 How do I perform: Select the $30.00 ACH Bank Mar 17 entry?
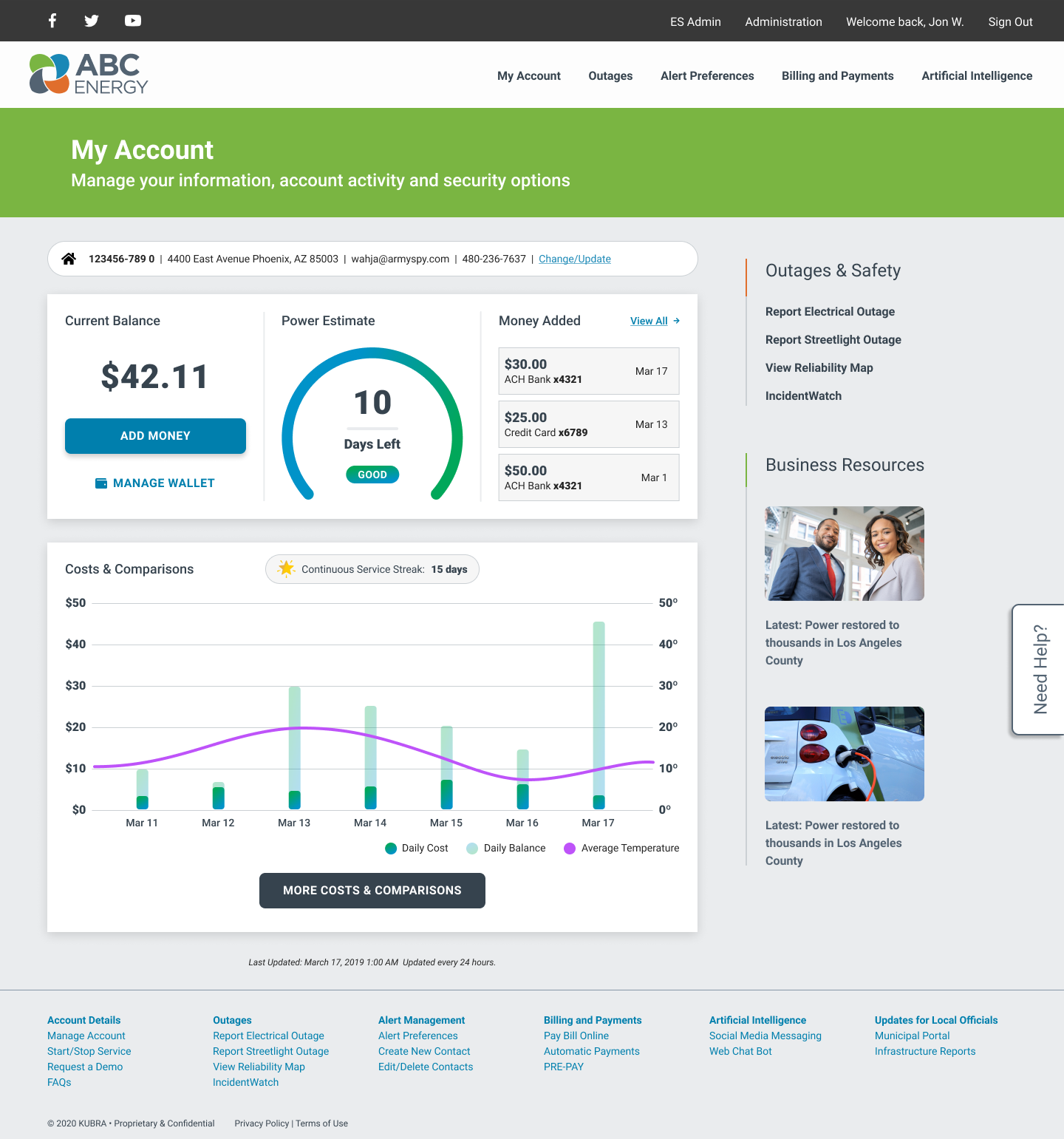tap(589, 371)
